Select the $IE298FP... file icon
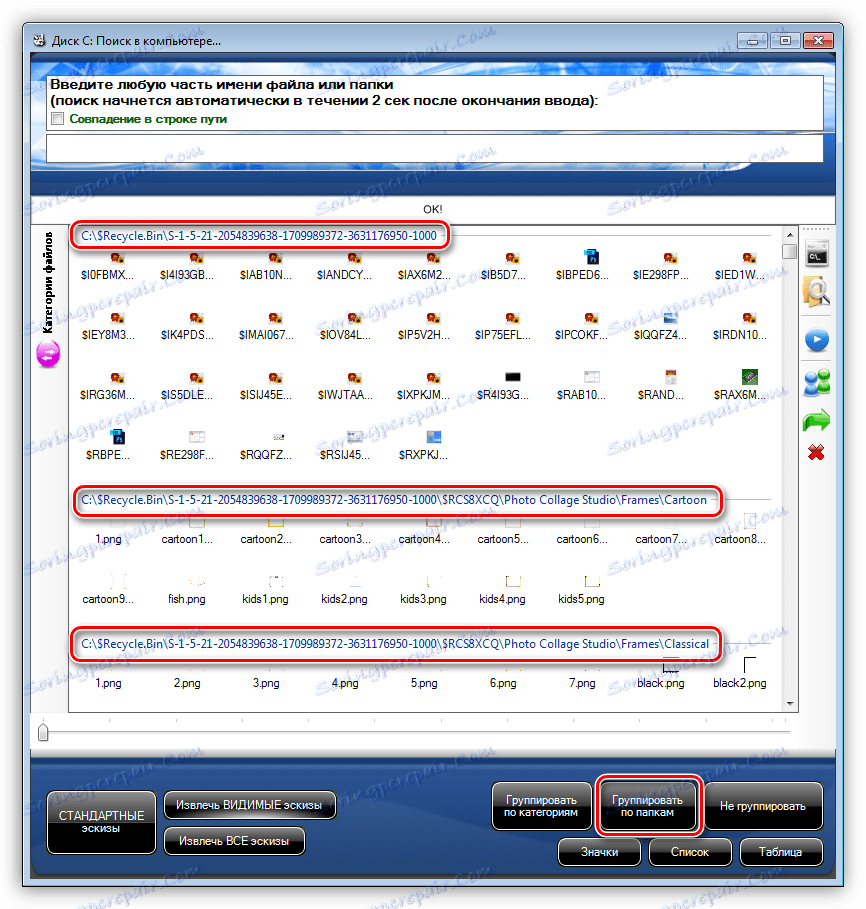 670,258
